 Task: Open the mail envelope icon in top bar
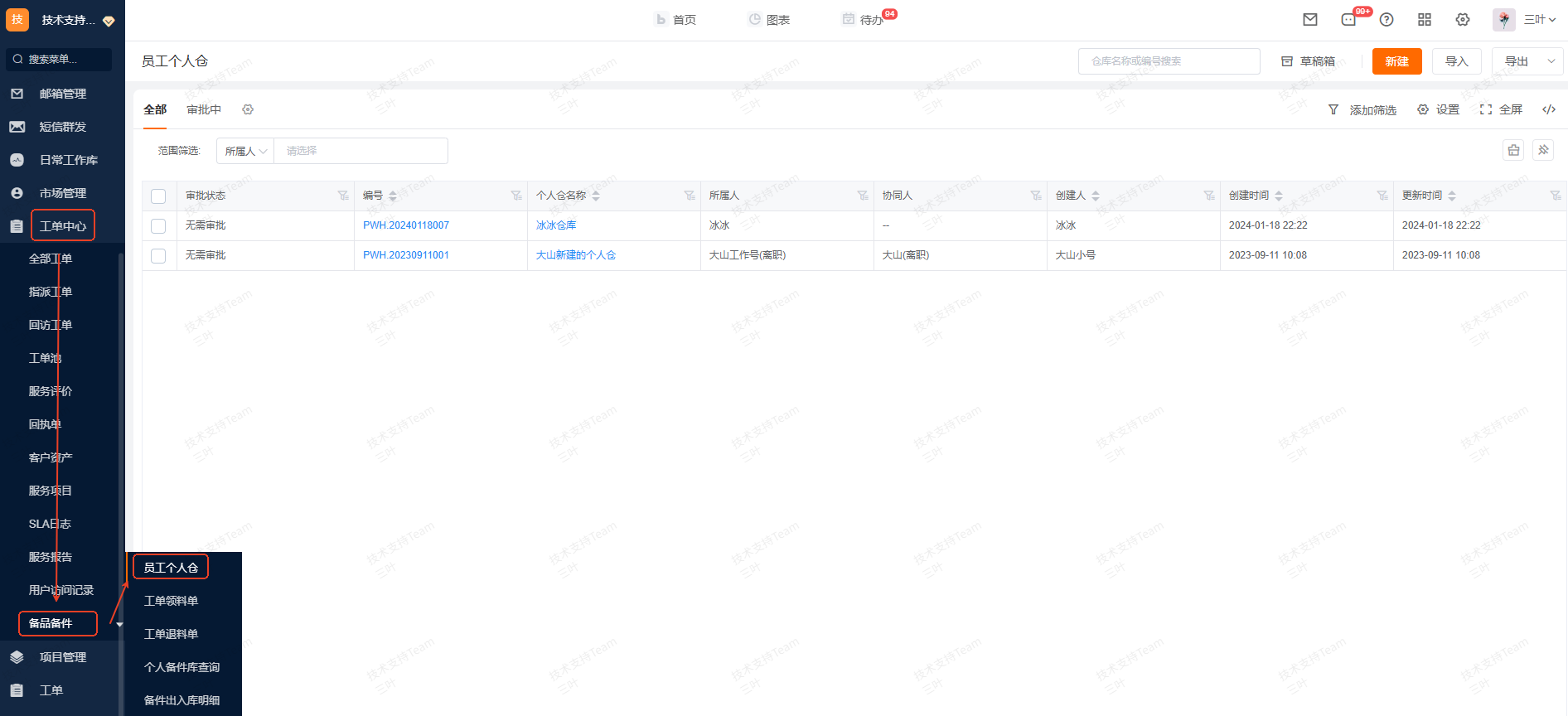[x=1310, y=20]
